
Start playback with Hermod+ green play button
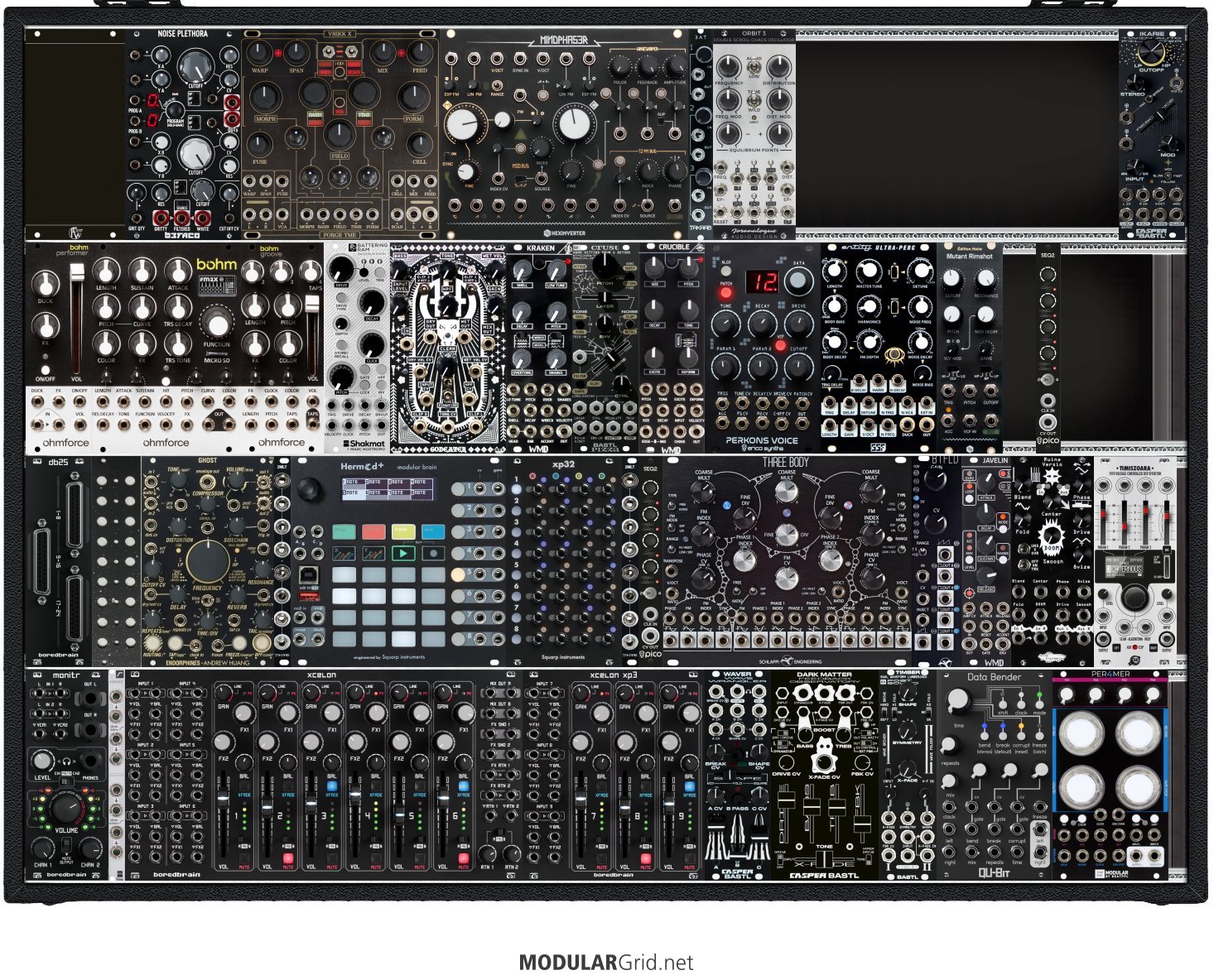pos(403,553)
